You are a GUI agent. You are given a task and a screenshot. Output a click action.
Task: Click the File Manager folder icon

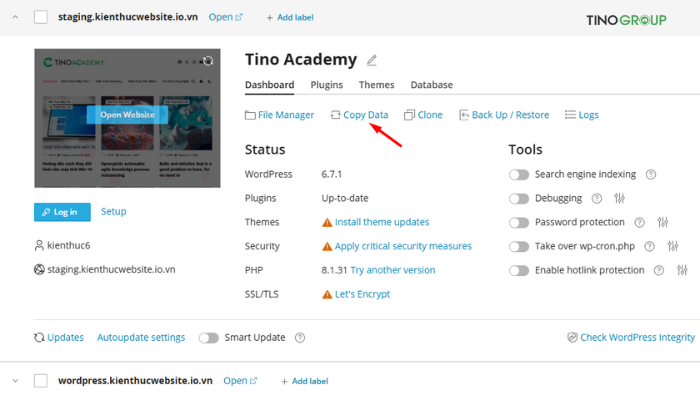(x=250, y=115)
